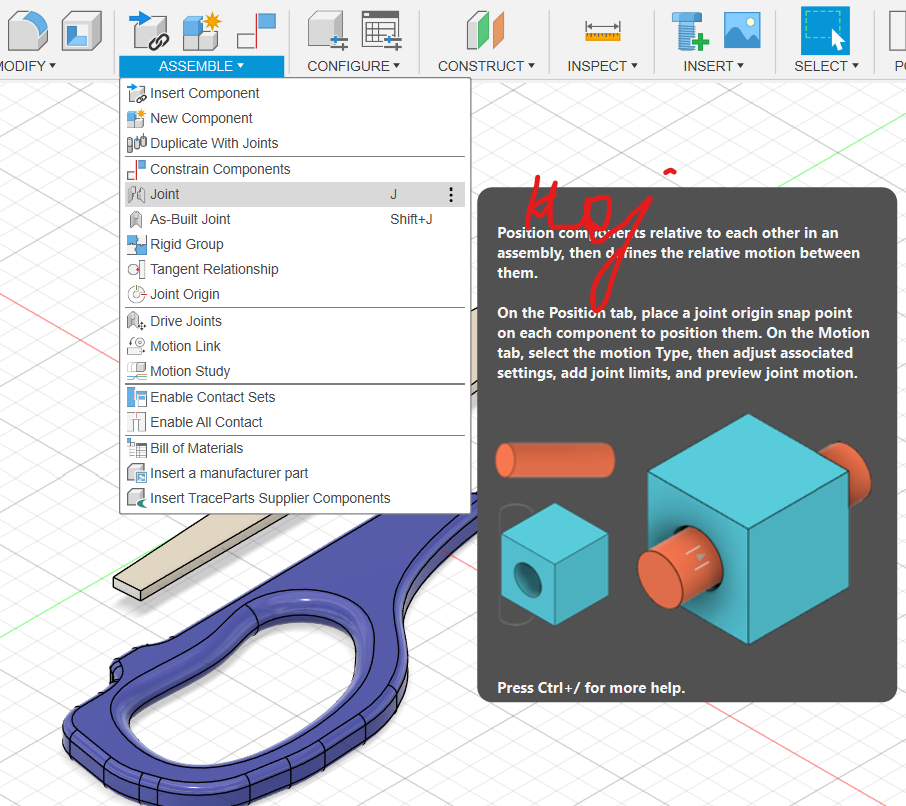Activate the Select tool icon
Image resolution: width=906 pixels, height=806 pixels.
point(825,30)
